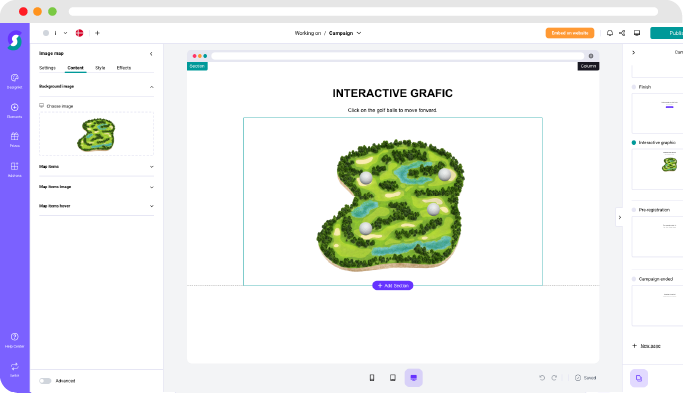The height and width of the screenshot is (393, 683).
Task: Click the share icon in top bar
Action: coord(622,33)
